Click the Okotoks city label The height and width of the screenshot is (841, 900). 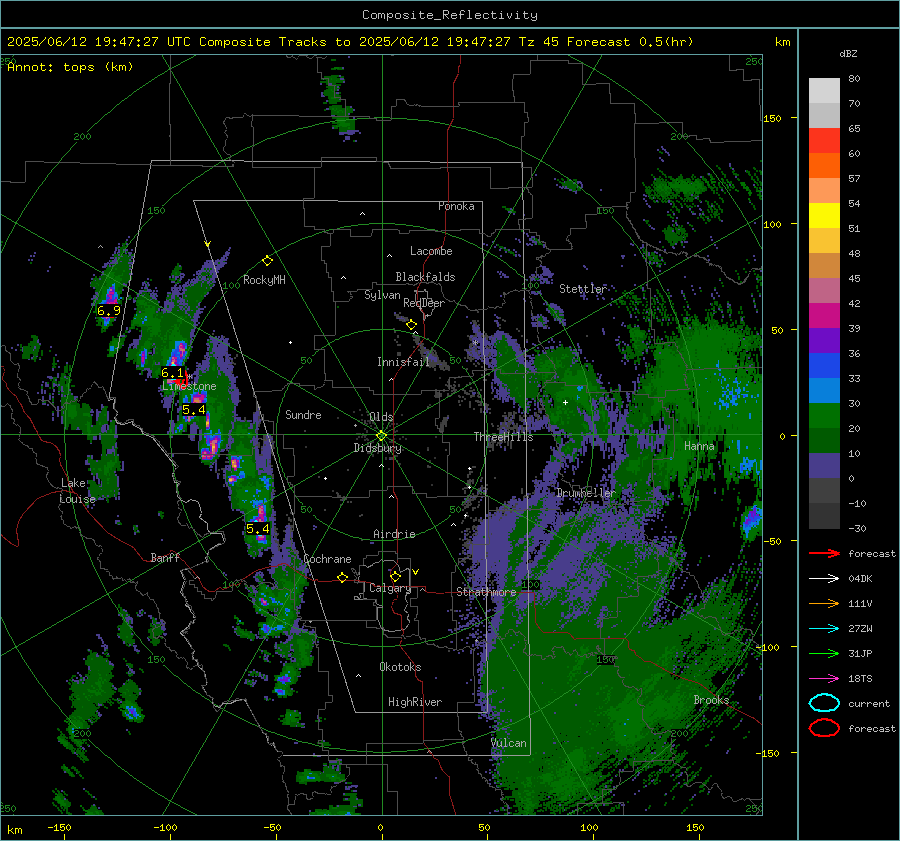tap(400, 667)
